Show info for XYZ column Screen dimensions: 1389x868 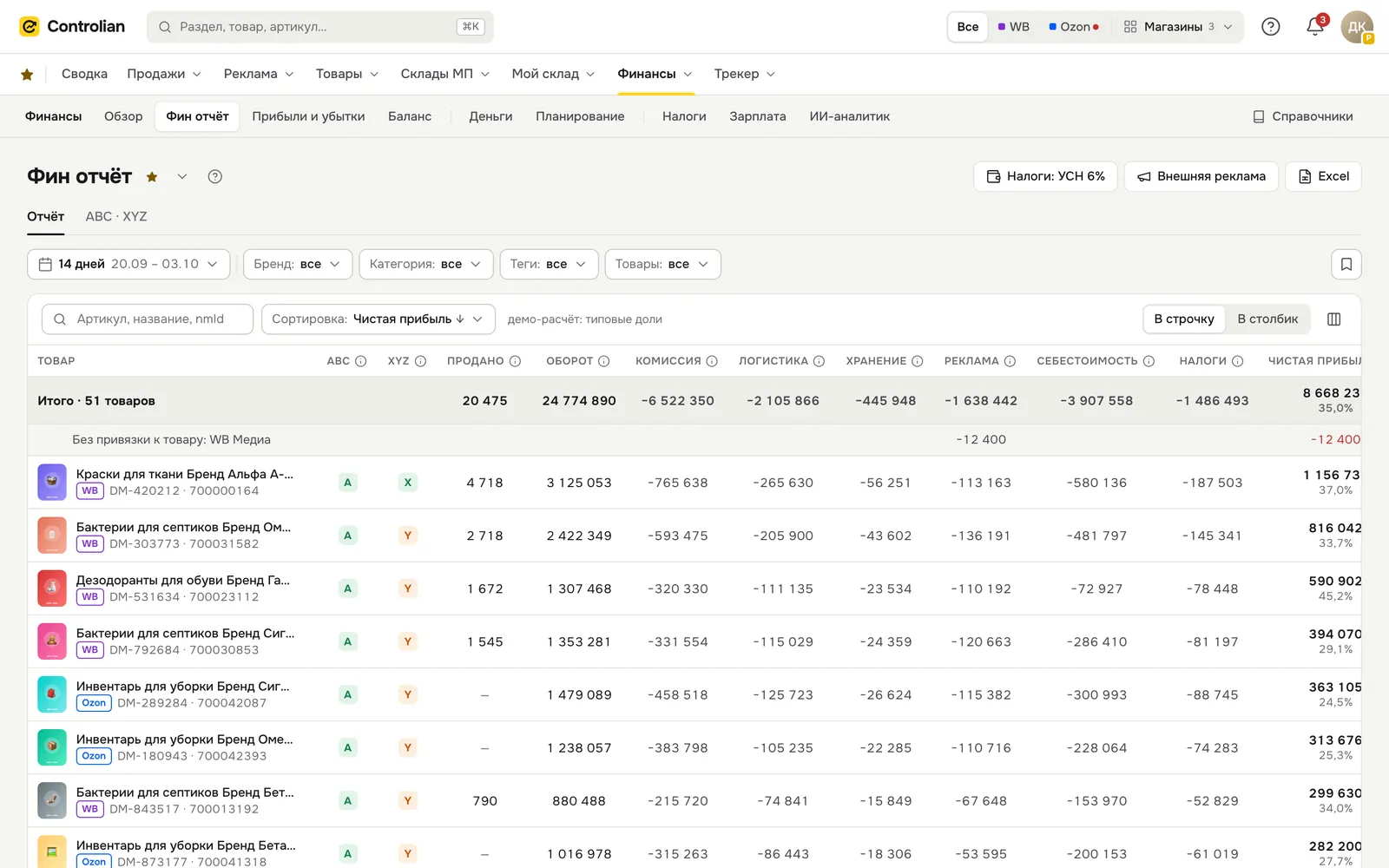420,361
